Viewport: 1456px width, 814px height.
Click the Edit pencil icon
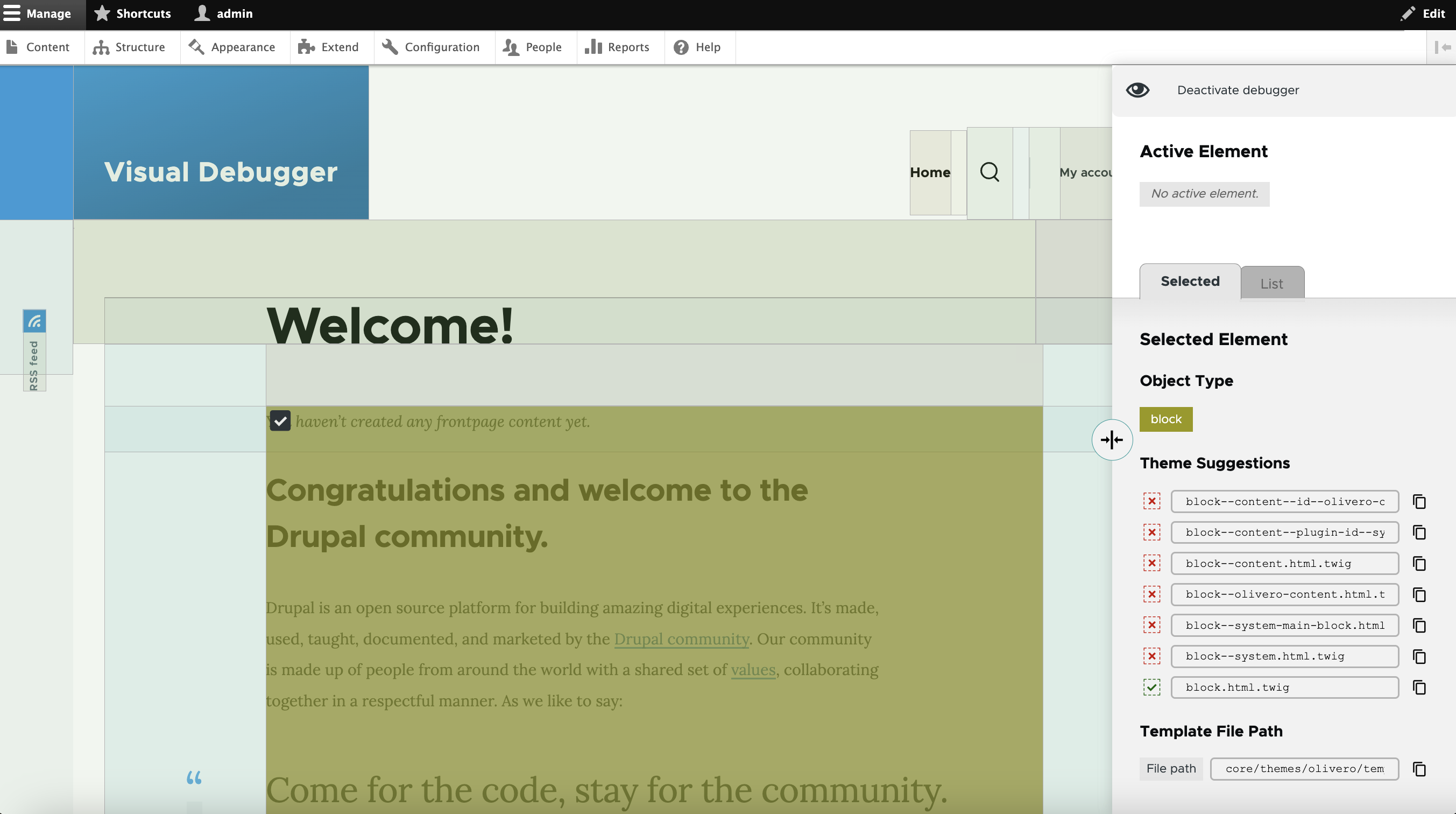click(1409, 13)
